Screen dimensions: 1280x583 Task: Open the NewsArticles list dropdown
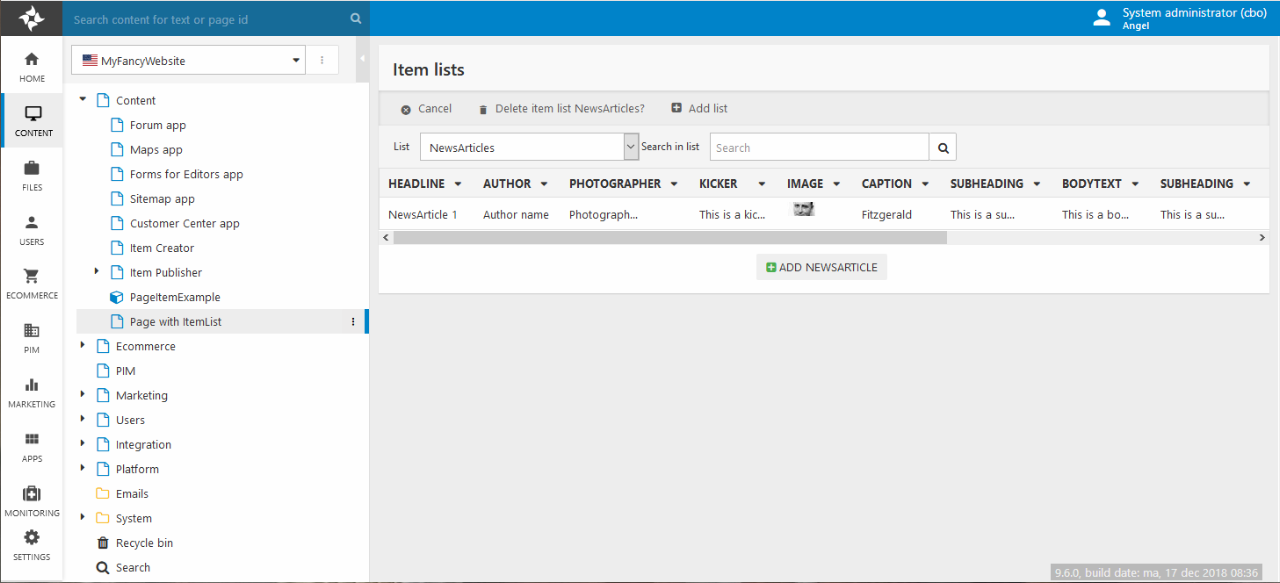click(x=529, y=147)
